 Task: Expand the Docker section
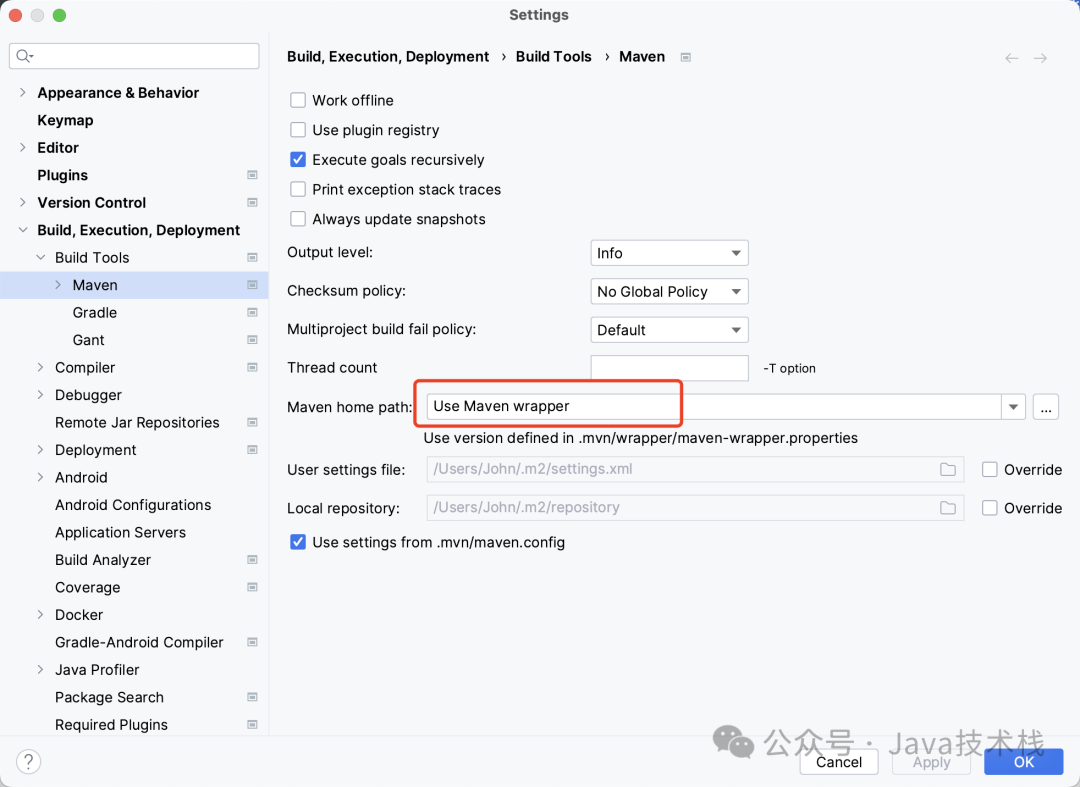(x=40, y=614)
